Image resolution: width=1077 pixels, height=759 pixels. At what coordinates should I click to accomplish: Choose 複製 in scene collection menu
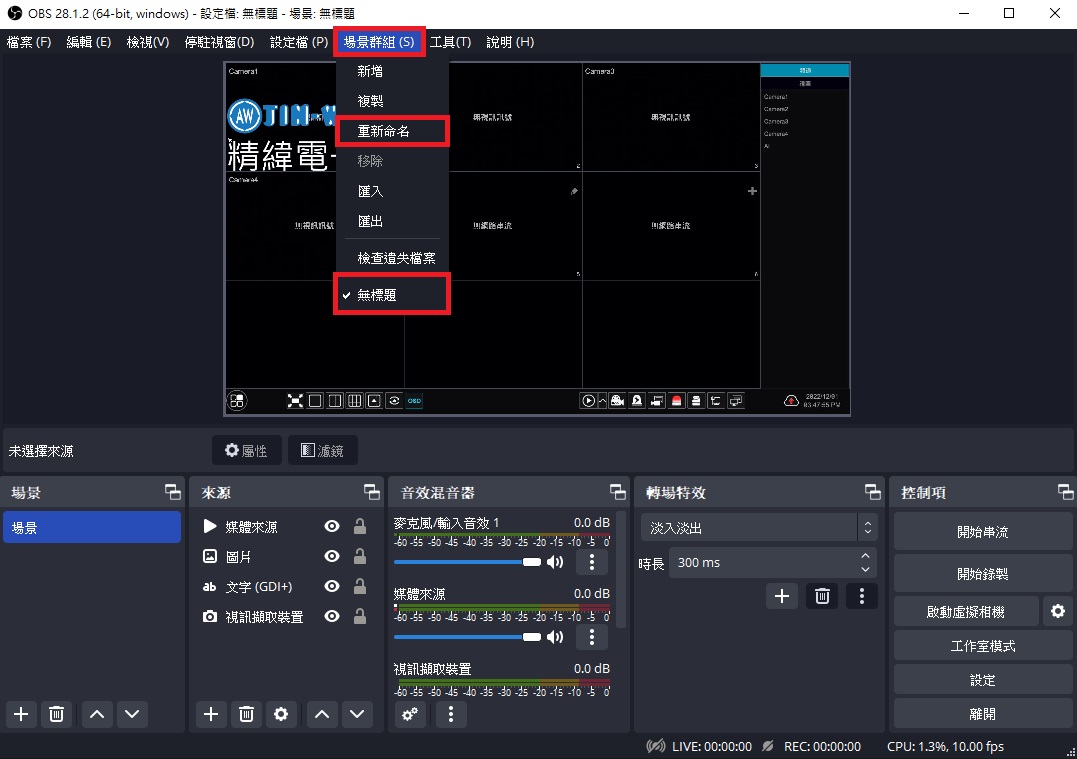(392, 101)
